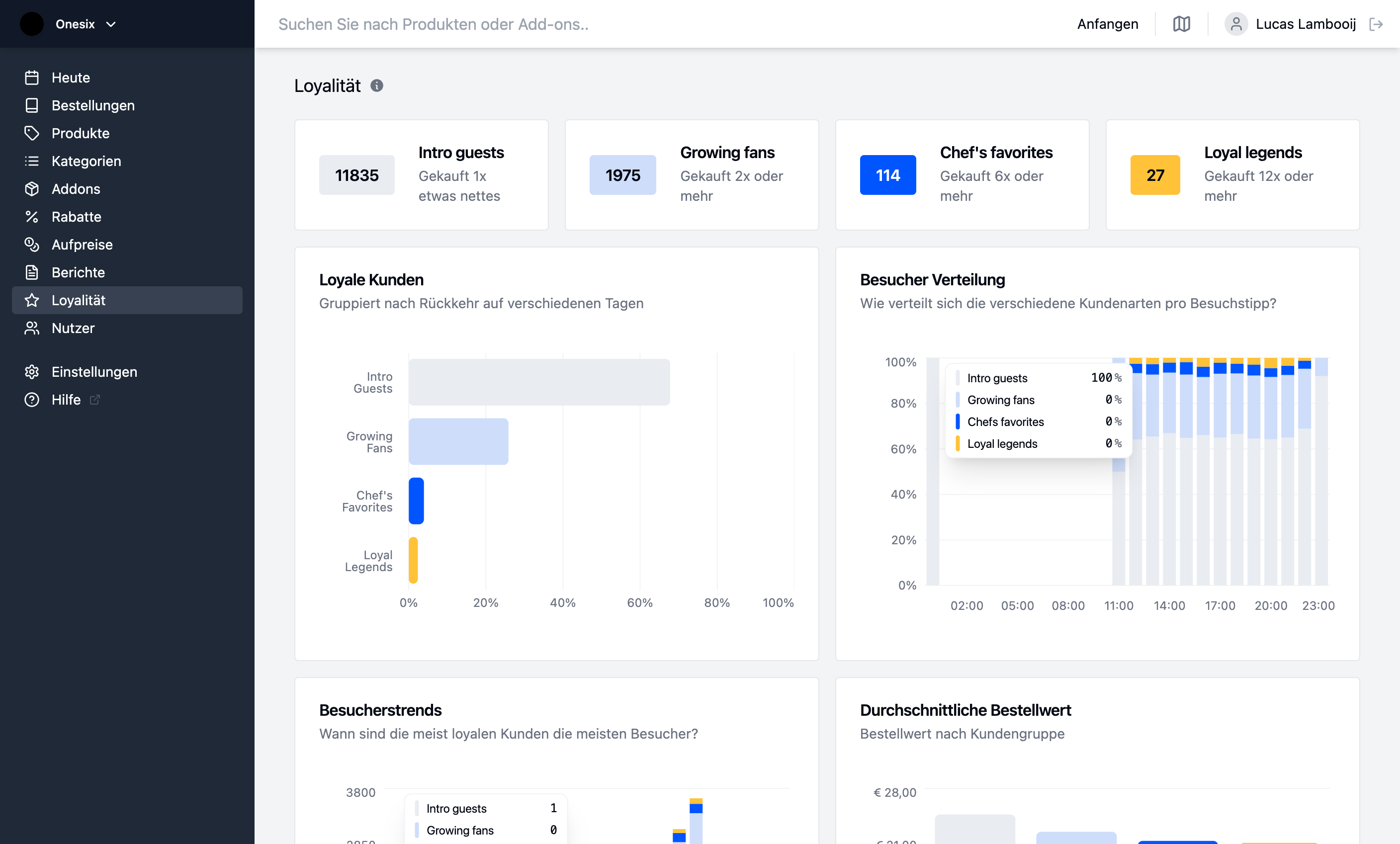Click the info icon beside Loyalität heading
Screen dimensions: 1400x844
[x=377, y=86]
